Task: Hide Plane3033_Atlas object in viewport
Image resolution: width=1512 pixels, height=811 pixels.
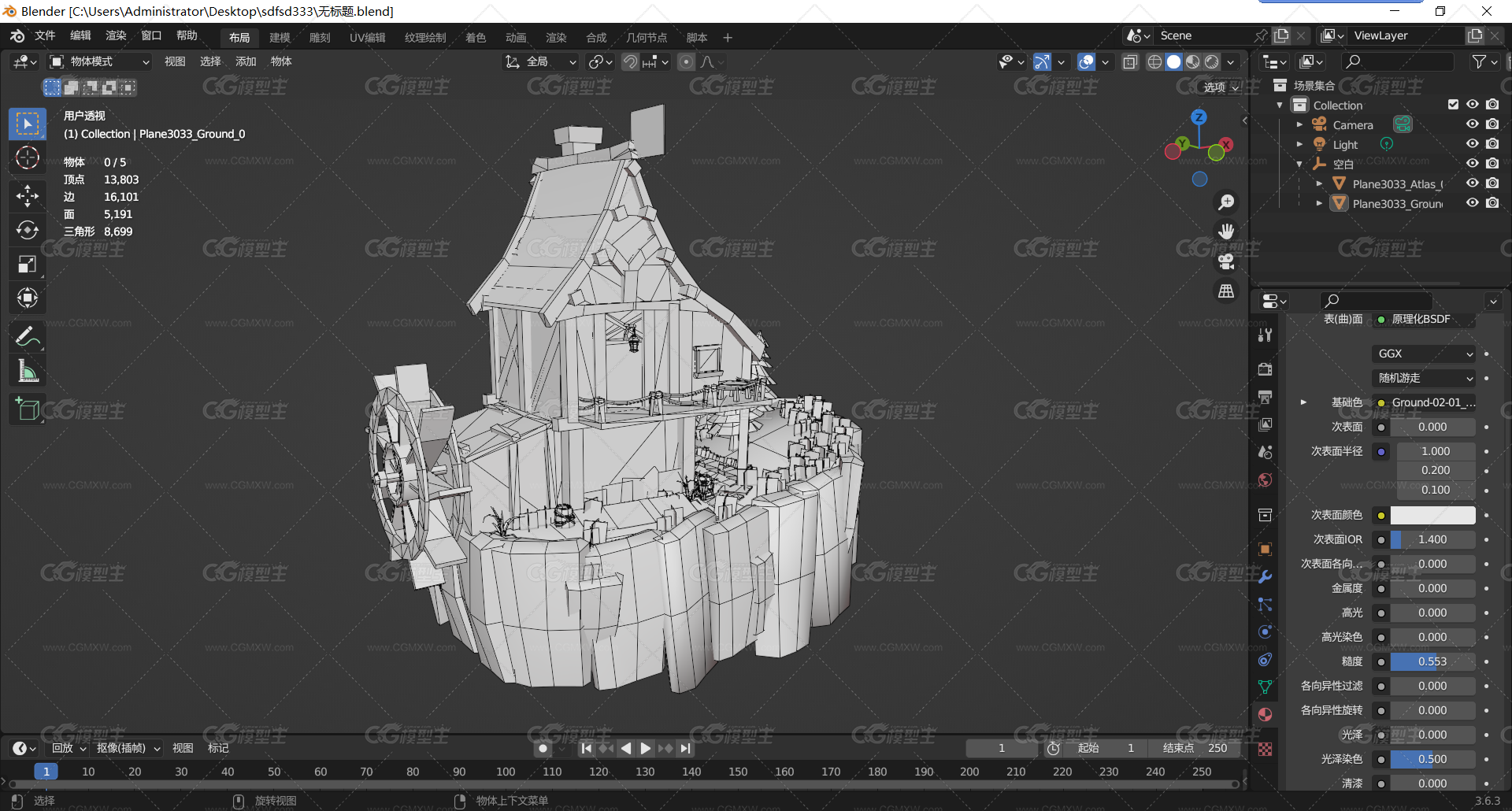Action: coord(1472,183)
